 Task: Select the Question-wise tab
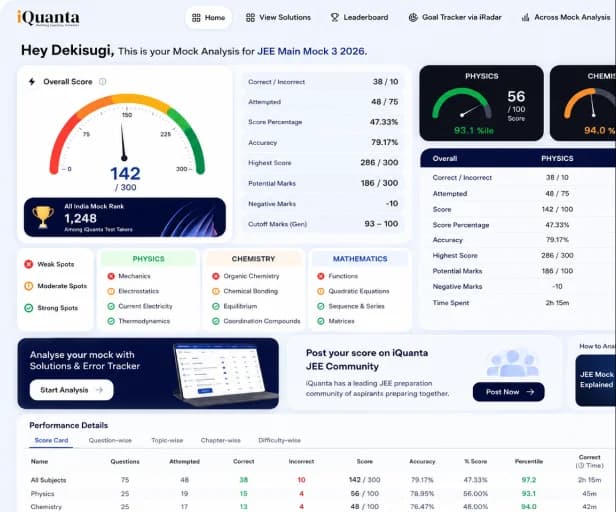[110, 440]
